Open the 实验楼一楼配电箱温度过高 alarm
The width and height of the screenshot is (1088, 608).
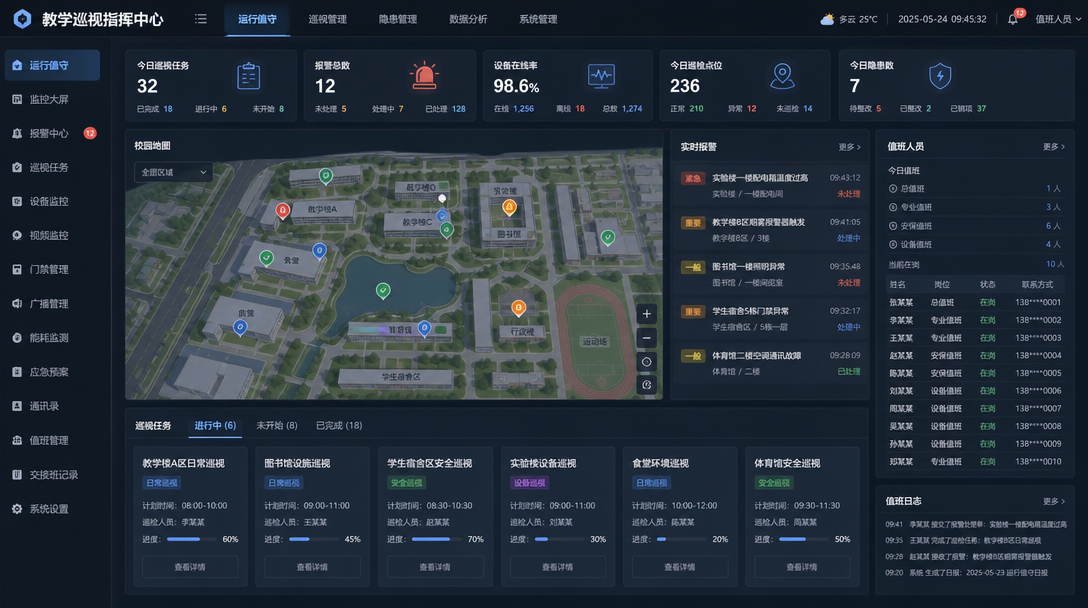point(770,186)
